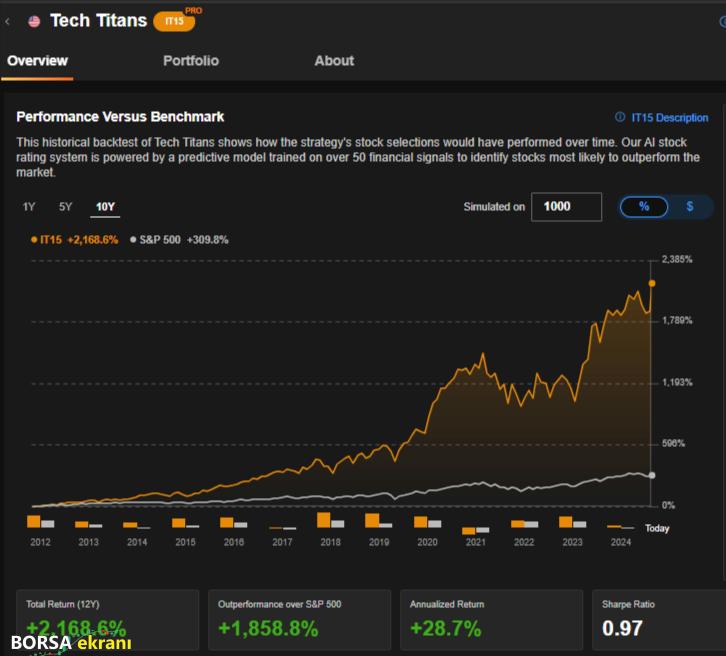Open the About tab

334,61
